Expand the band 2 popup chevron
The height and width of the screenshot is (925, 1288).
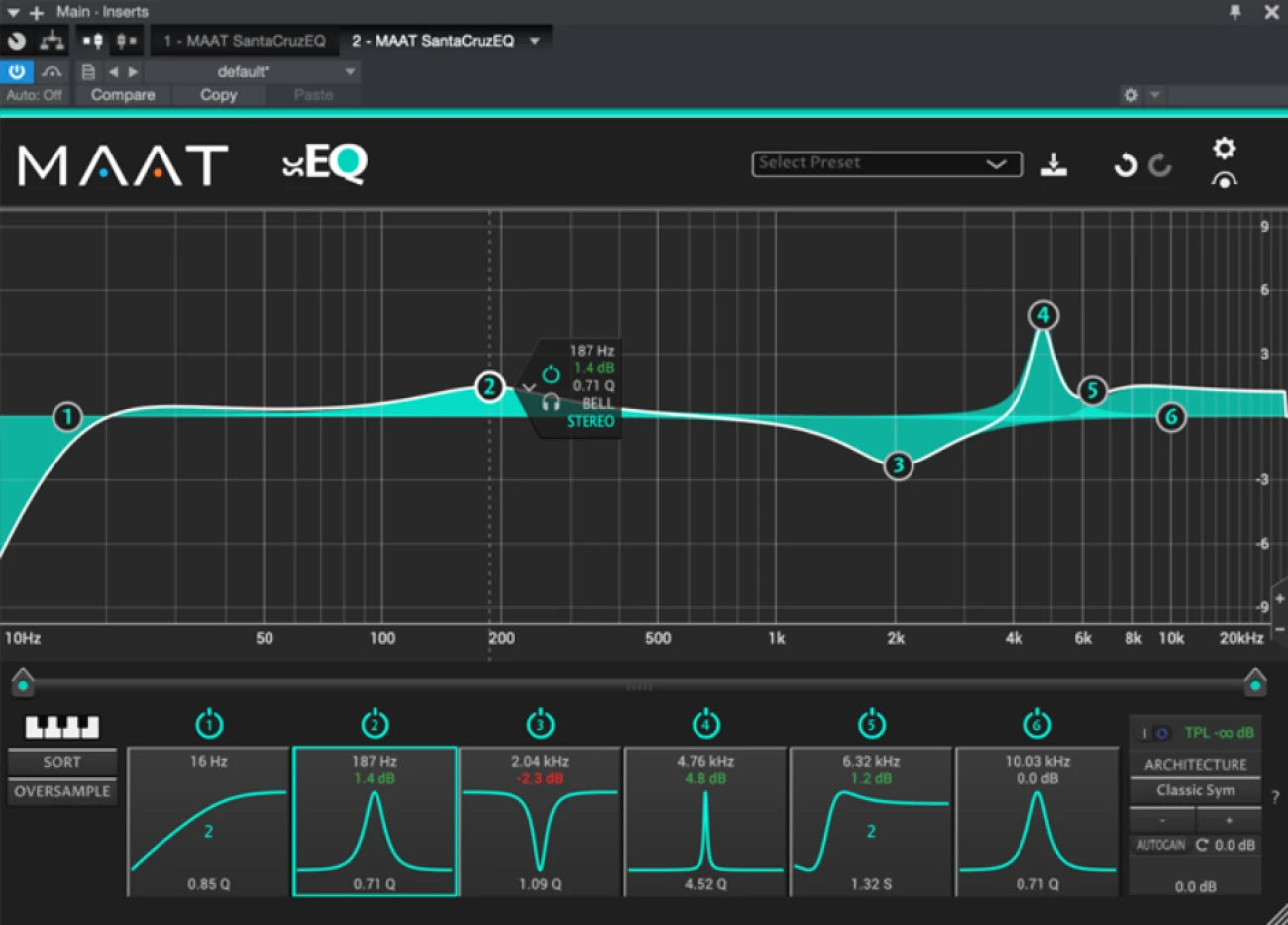tap(529, 387)
